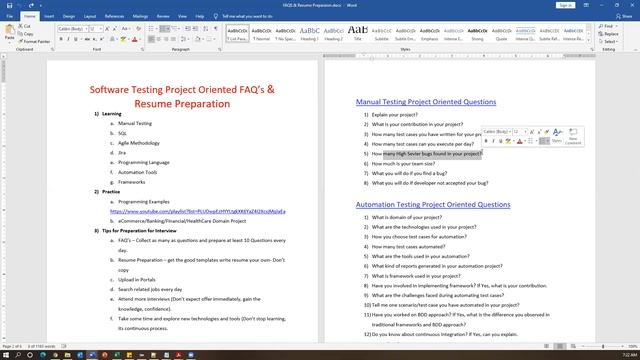Click Replace in the Editing group

point(609,34)
